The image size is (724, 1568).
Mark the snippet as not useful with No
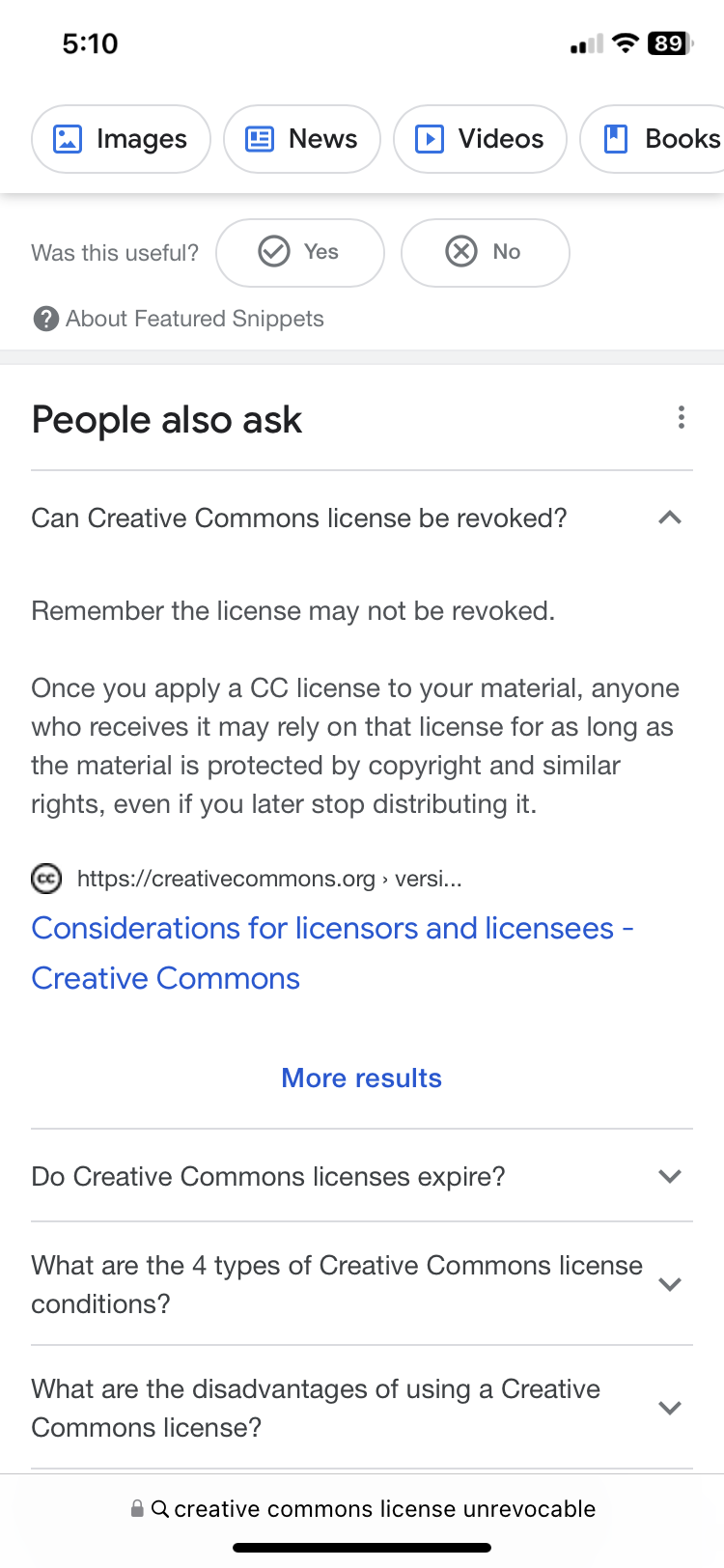pos(485,252)
